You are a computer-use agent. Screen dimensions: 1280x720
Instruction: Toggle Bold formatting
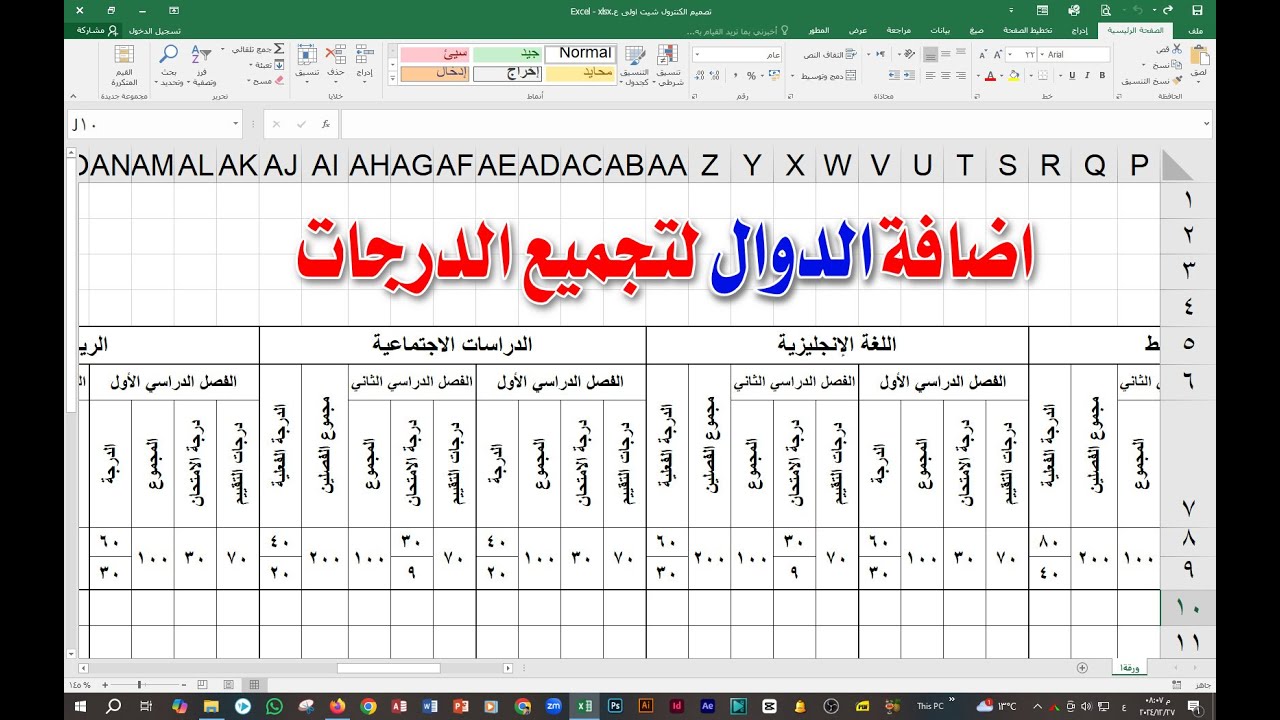click(x=1102, y=76)
